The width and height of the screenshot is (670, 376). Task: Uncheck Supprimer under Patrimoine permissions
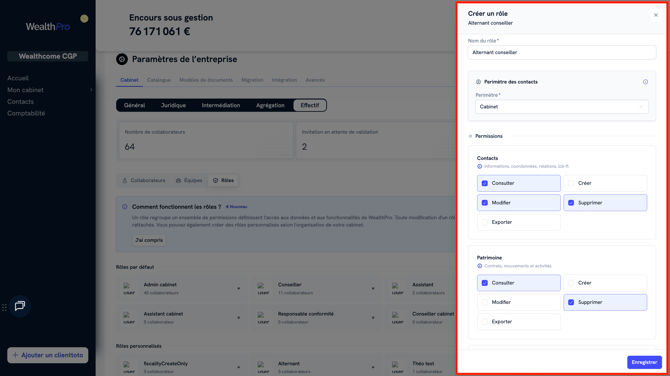click(571, 302)
